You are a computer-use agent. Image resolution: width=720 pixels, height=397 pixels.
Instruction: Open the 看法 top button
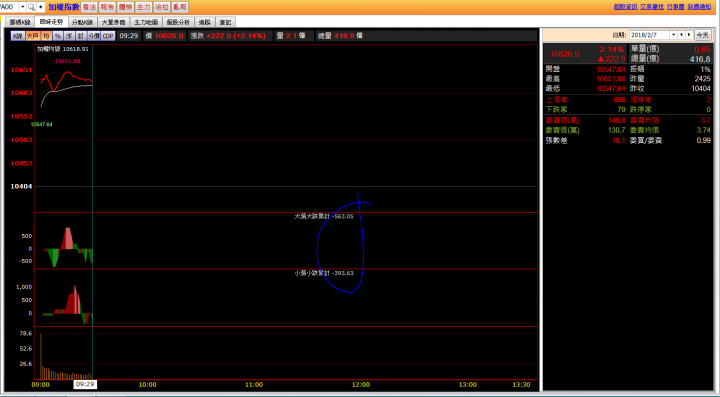pyautogui.click(x=89, y=7)
